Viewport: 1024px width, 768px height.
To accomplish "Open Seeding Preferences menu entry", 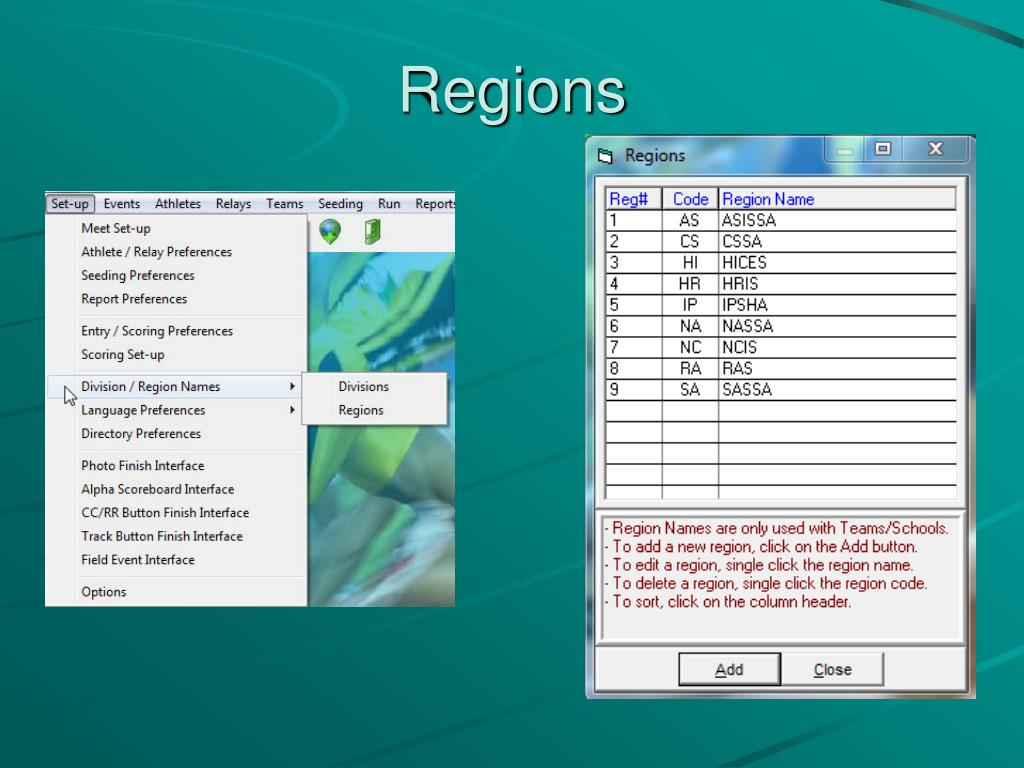I will coord(138,276).
